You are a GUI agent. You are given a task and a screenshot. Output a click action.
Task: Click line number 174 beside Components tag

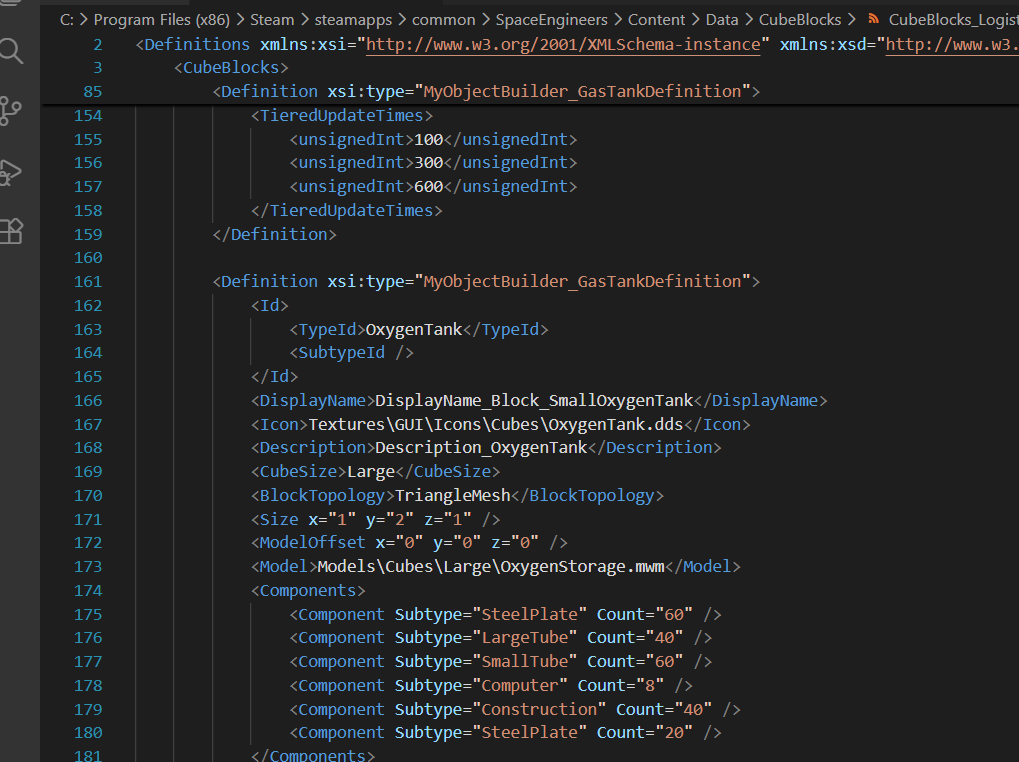tap(88, 590)
